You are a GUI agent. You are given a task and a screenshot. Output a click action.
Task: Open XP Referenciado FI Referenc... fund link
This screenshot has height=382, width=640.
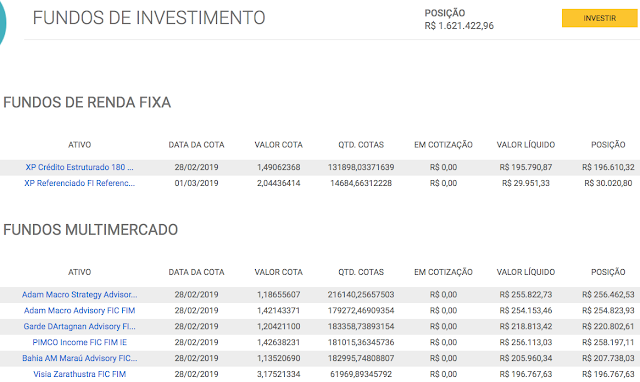[x=80, y=183]
